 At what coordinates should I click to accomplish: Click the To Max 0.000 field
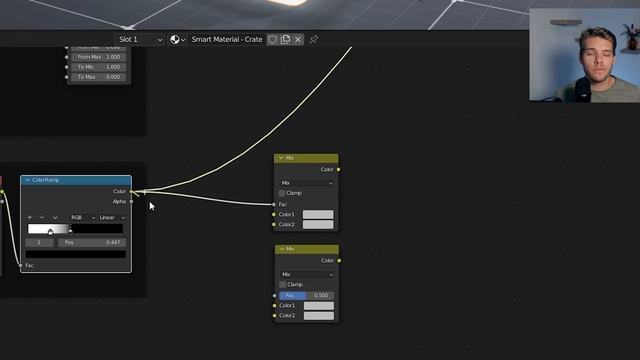99,77
